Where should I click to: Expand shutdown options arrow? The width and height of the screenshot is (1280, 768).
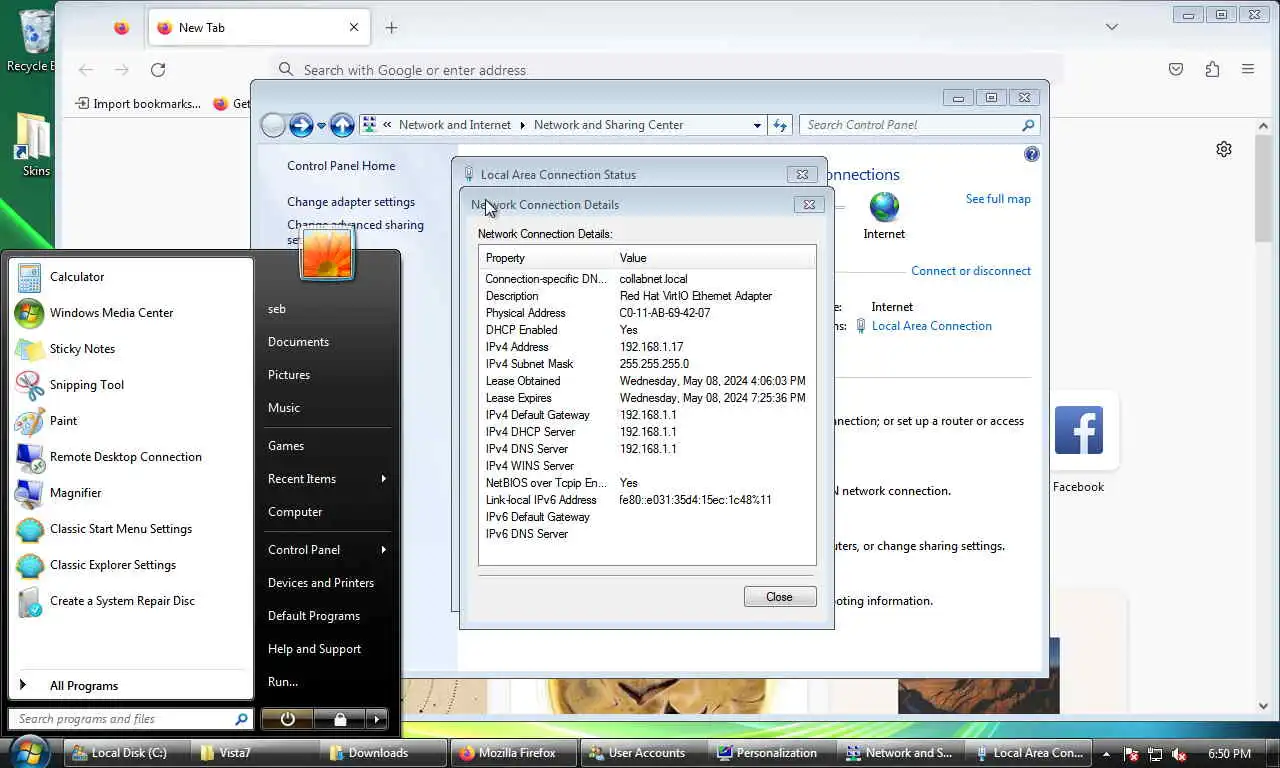coord(377,719)
